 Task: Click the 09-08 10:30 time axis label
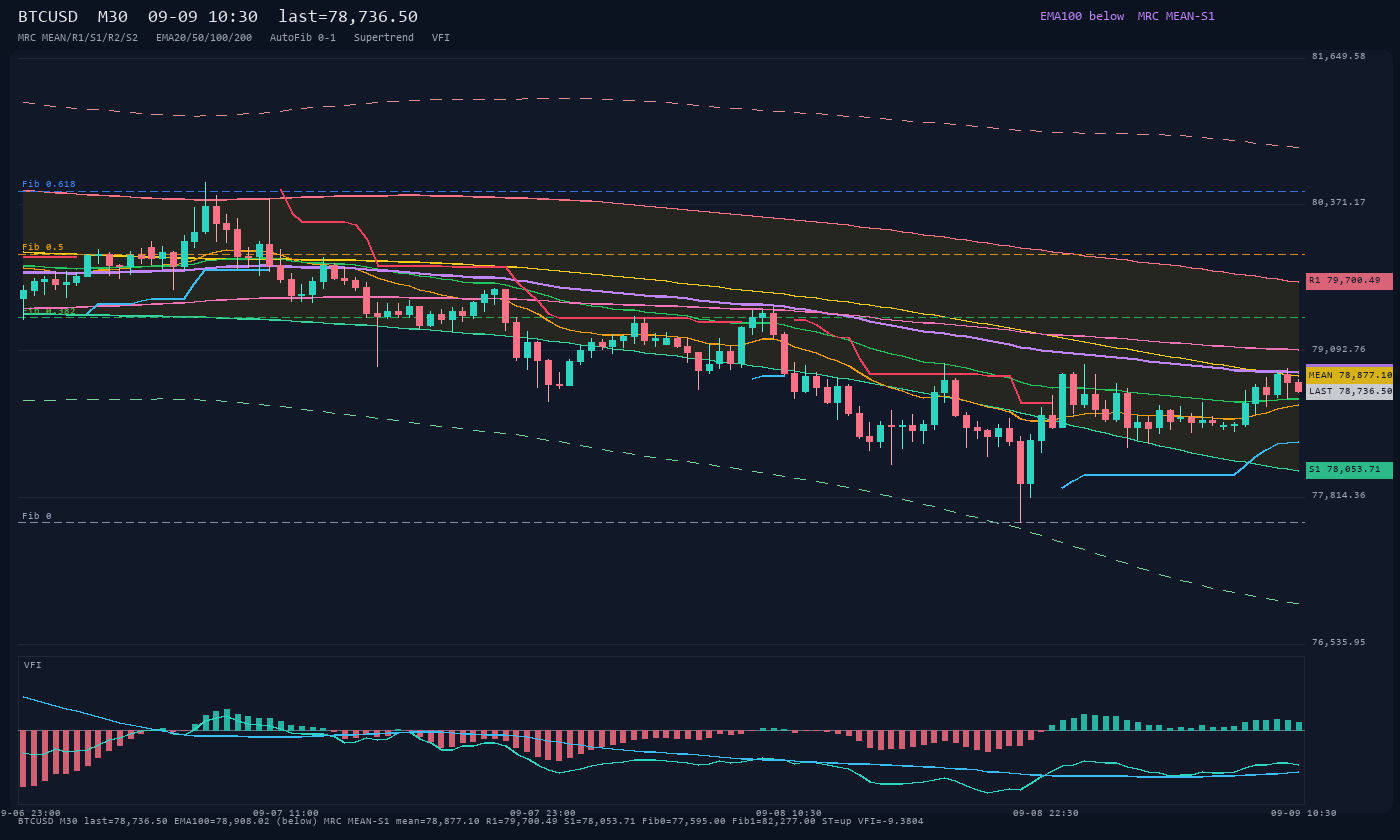pos(789,813)
